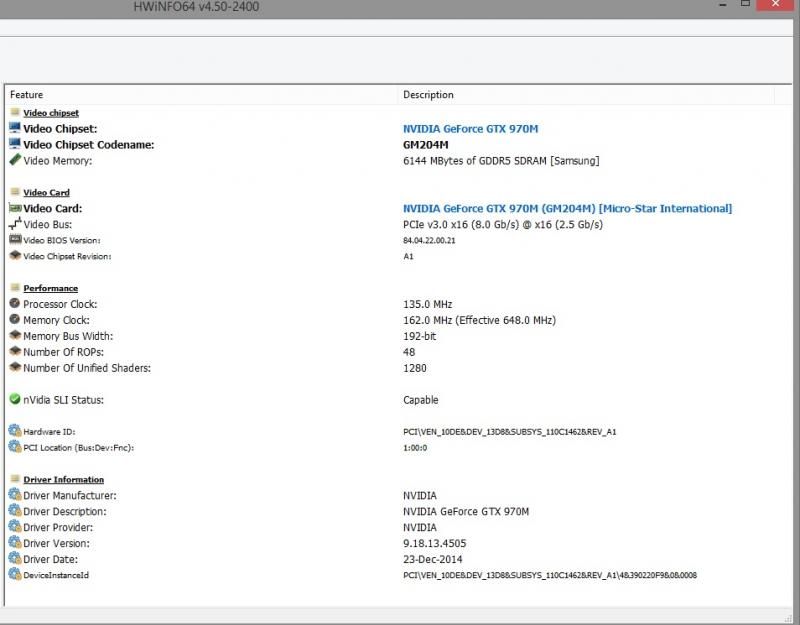Screen dimensions: 800x625
Task: Click the gear icon beside Driver Manufacturer
Action: click(15, 494)
